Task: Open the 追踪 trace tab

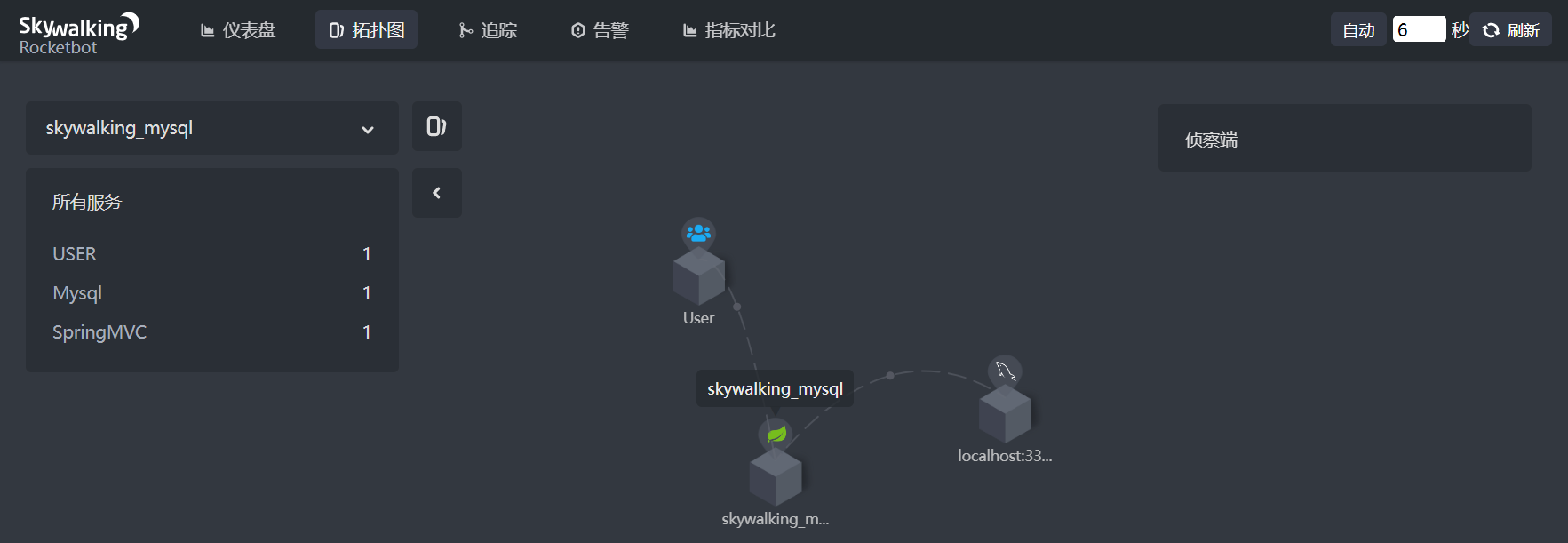Action: click(488, 30)
